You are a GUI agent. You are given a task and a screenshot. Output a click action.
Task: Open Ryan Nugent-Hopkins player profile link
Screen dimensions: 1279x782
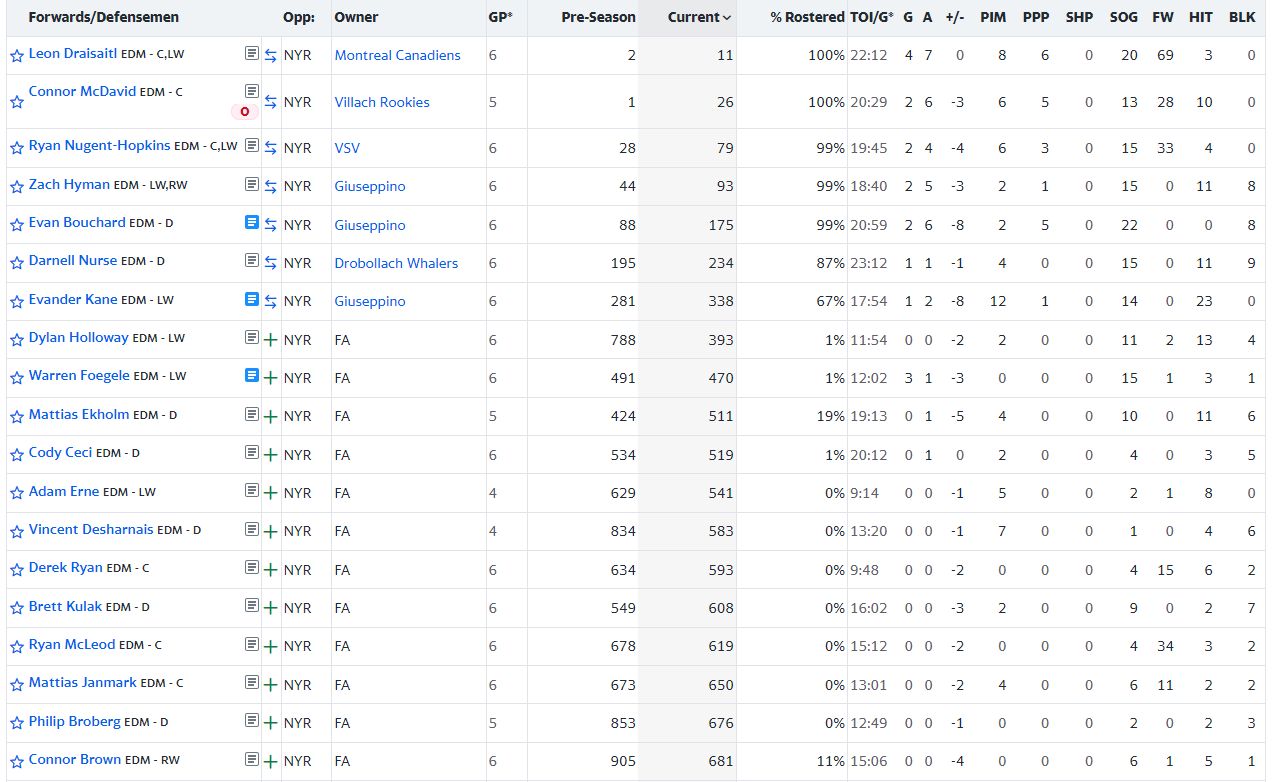pos(99,146)
